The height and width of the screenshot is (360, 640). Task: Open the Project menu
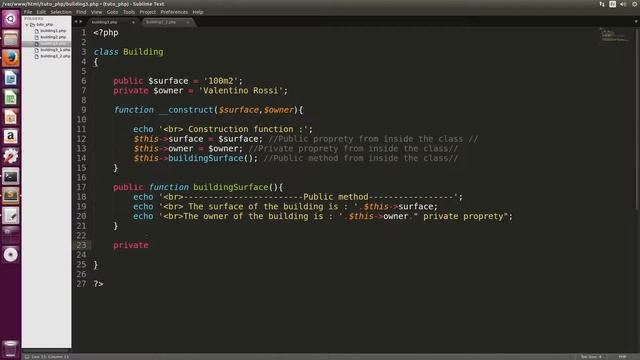click(147, 12)
